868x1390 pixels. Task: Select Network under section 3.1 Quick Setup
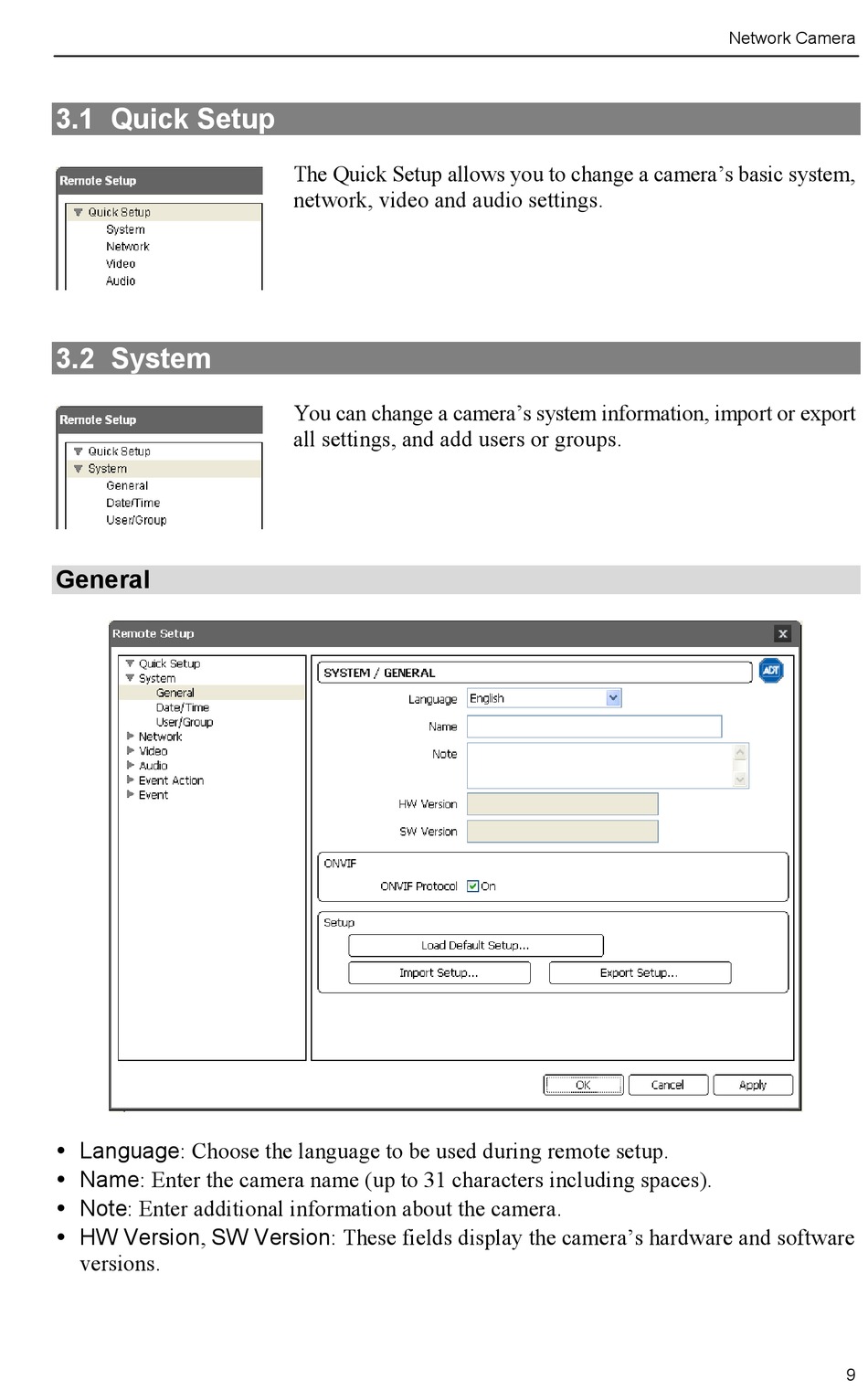128,247
